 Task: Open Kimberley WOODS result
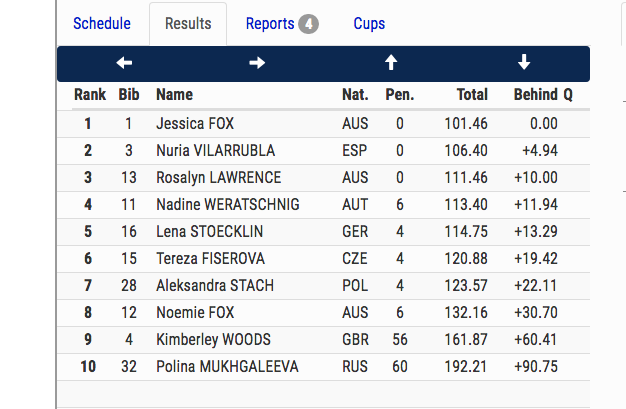point(213,340)
